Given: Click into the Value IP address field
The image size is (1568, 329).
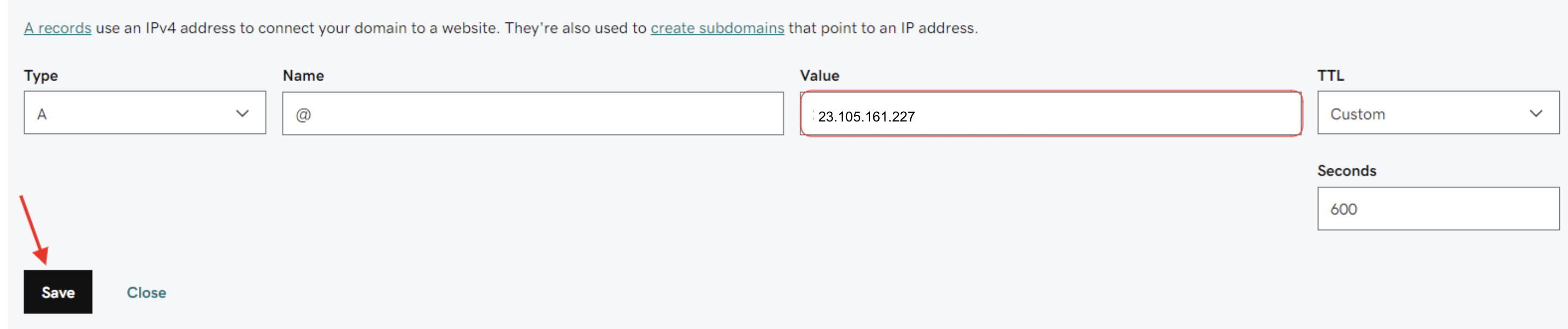Looking at the screenshot, I should pos(1095,114).
